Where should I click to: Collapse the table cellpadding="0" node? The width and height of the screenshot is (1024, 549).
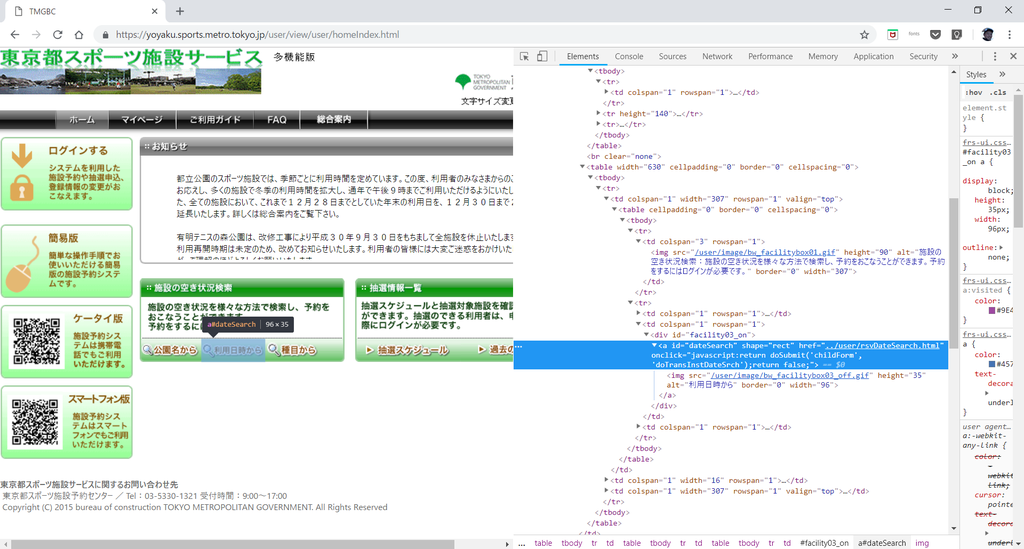click(615, 210)
